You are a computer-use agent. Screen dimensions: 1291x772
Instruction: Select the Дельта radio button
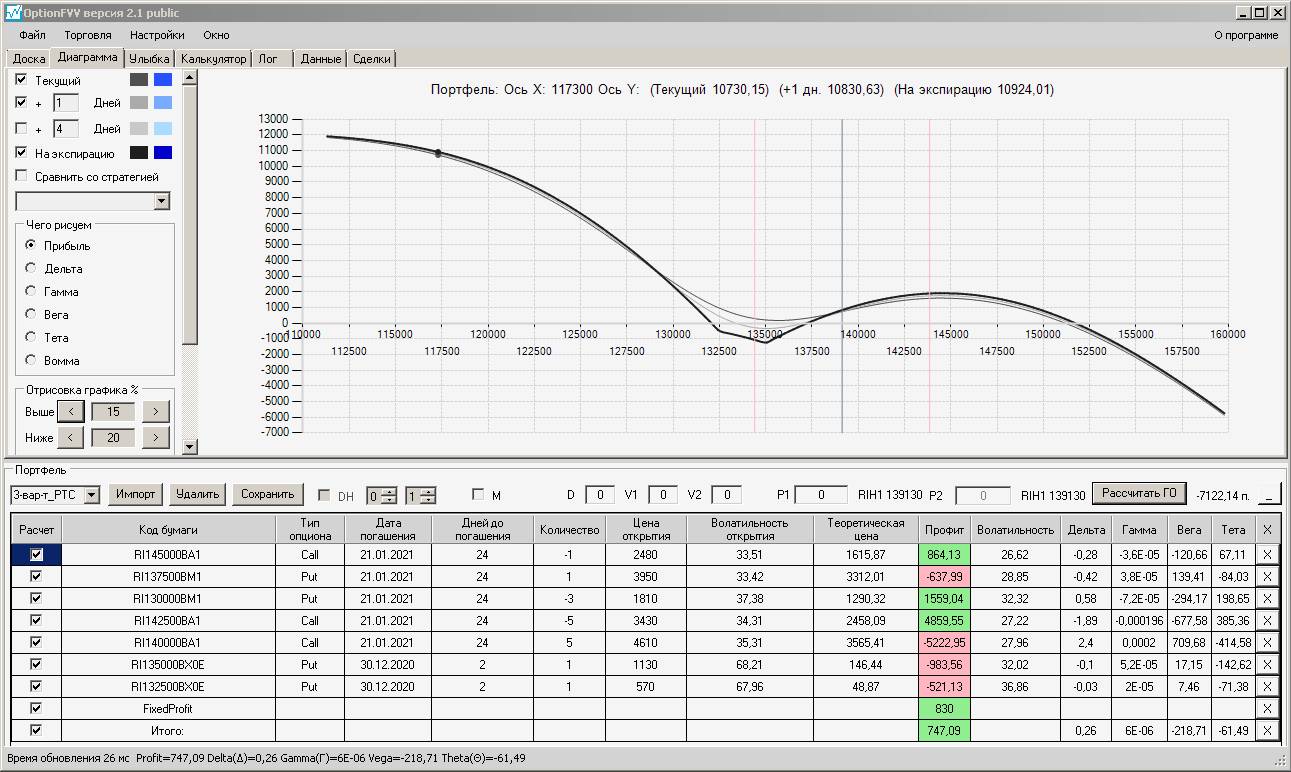(x=31, y=269)
